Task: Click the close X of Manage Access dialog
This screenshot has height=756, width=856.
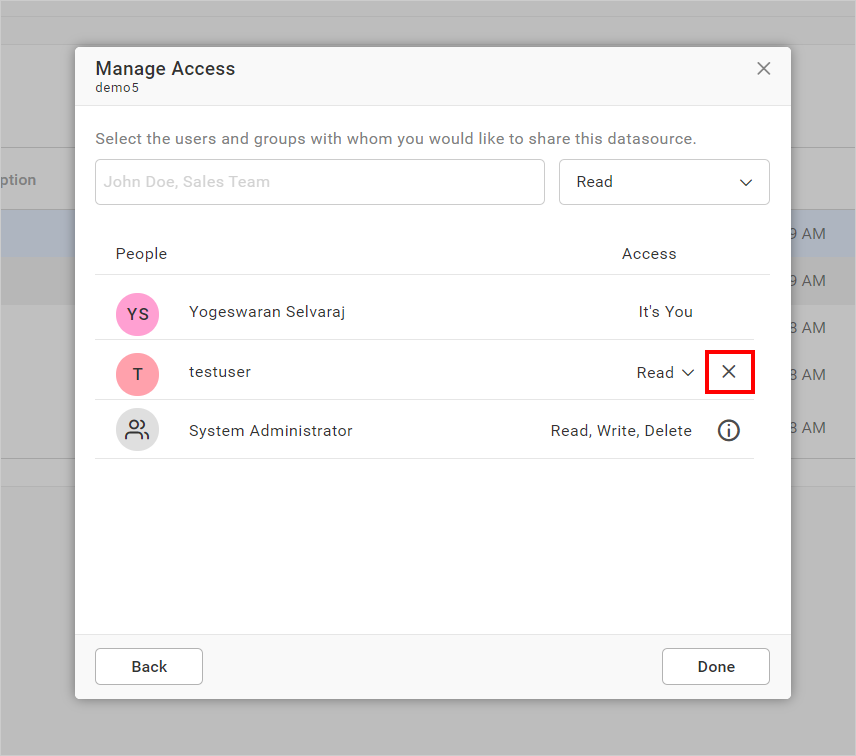Action: 763,68
